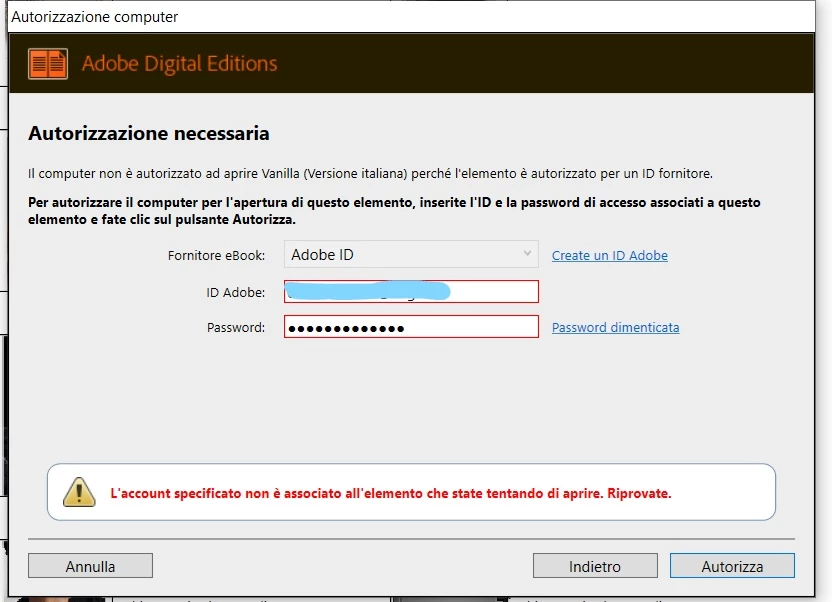The image size is (832, 602).
Task: Click the red account error message text
Action: click(x=391, y=493)
